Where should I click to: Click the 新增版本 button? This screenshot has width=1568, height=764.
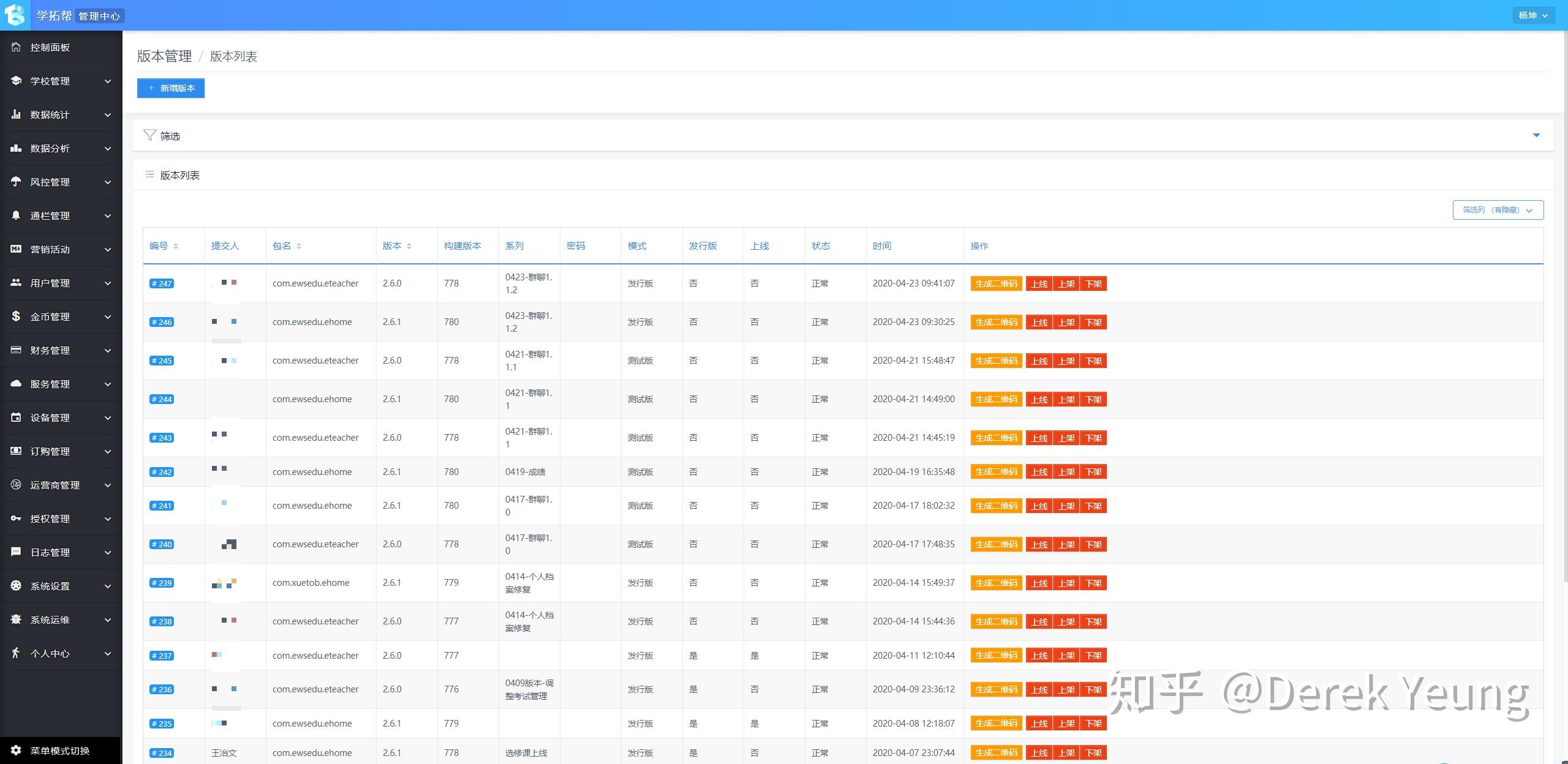pos(171,88)
